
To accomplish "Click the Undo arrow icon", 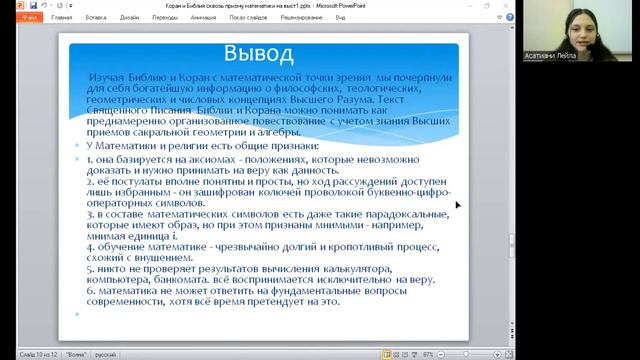I will coord(44,5).
